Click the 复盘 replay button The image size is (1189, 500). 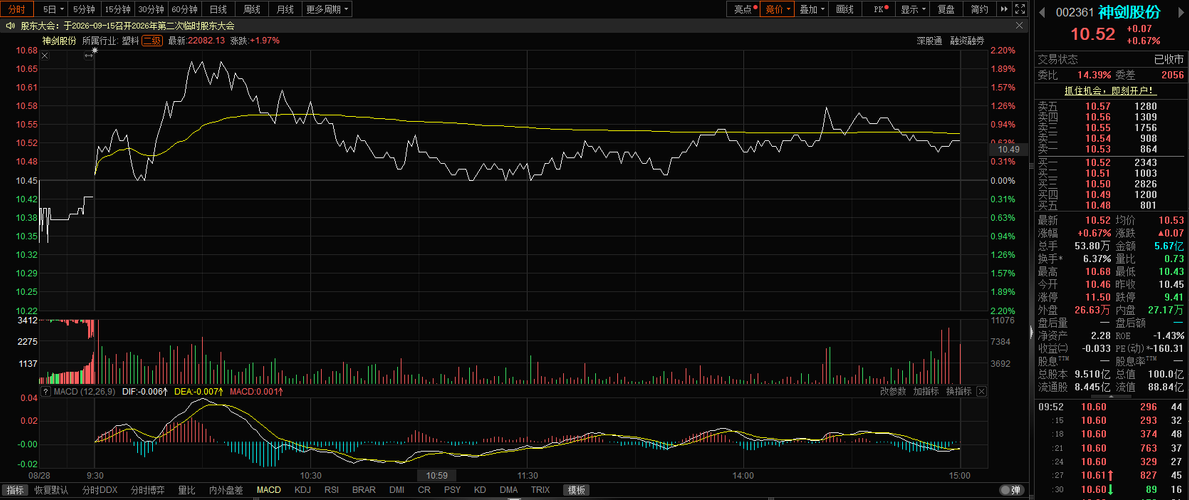pyautogui.click(x=946, y=9)
